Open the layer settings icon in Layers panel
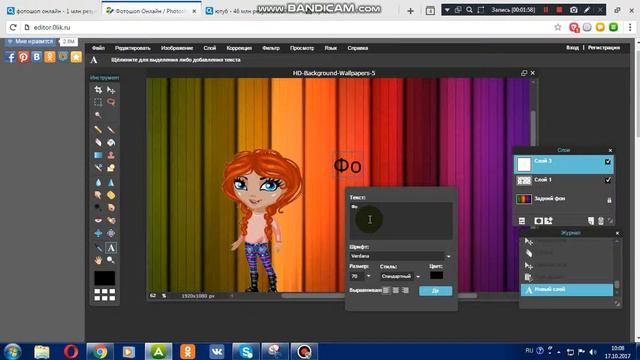The height and width of the screenshot is (360, 640). coord(522,221)
